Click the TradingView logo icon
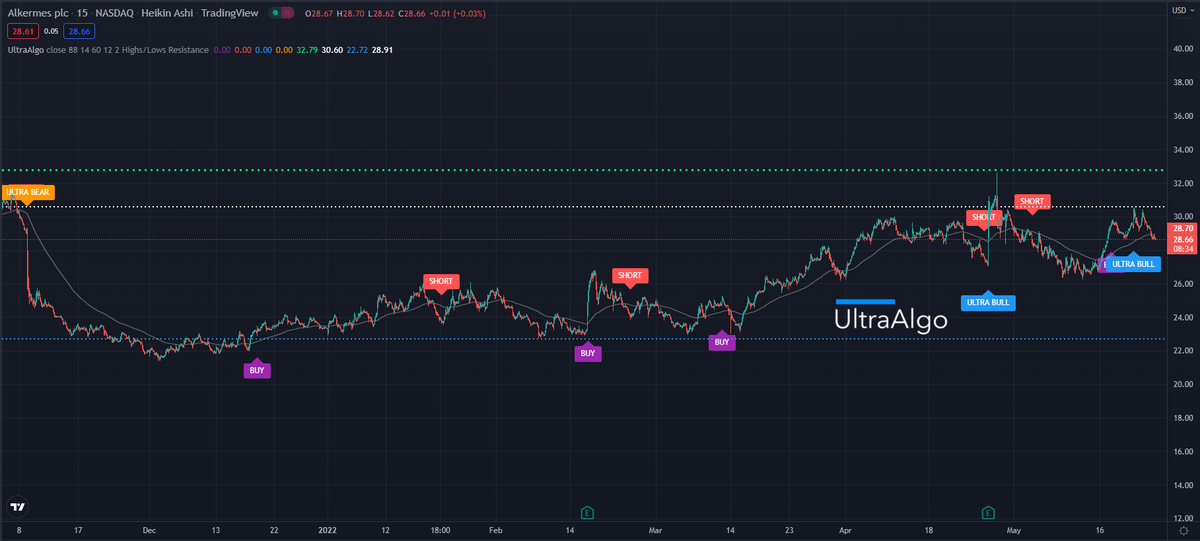The height and width of the screenshot is (541, 1200). point(17,507)
